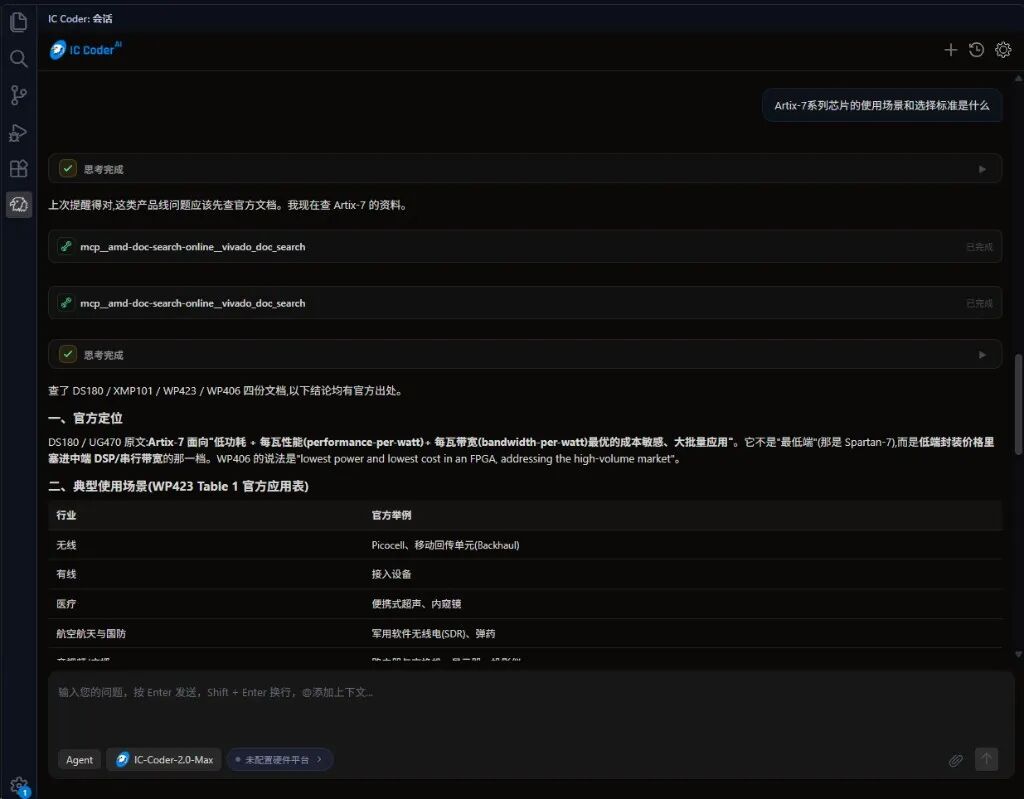Click the 无线 table cell
Screen dimensions: 1024x799
(x=66, y=545)
